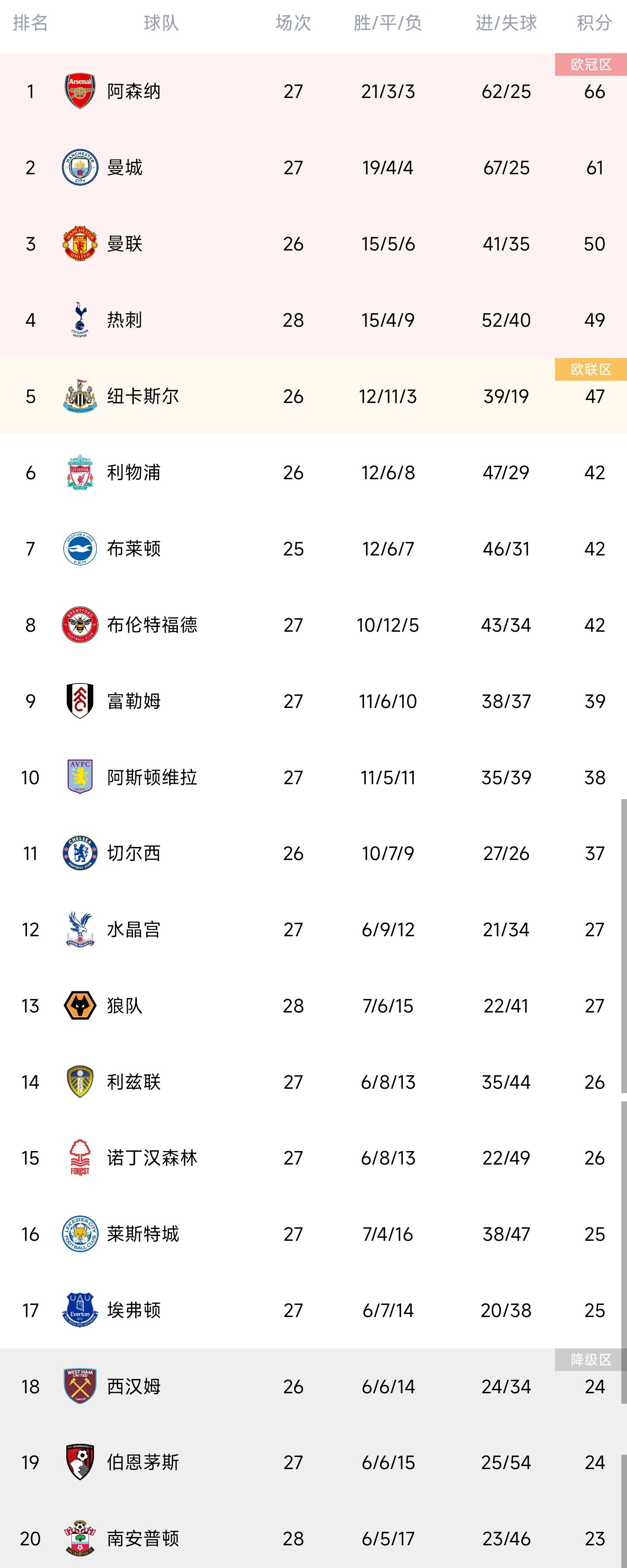Select the 排名 column header

31,23
